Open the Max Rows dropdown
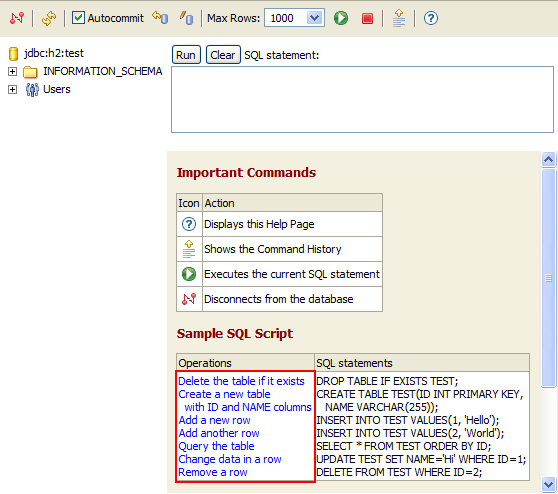The height and width of the screenshot is (494, 558). (x=314, y=17)
